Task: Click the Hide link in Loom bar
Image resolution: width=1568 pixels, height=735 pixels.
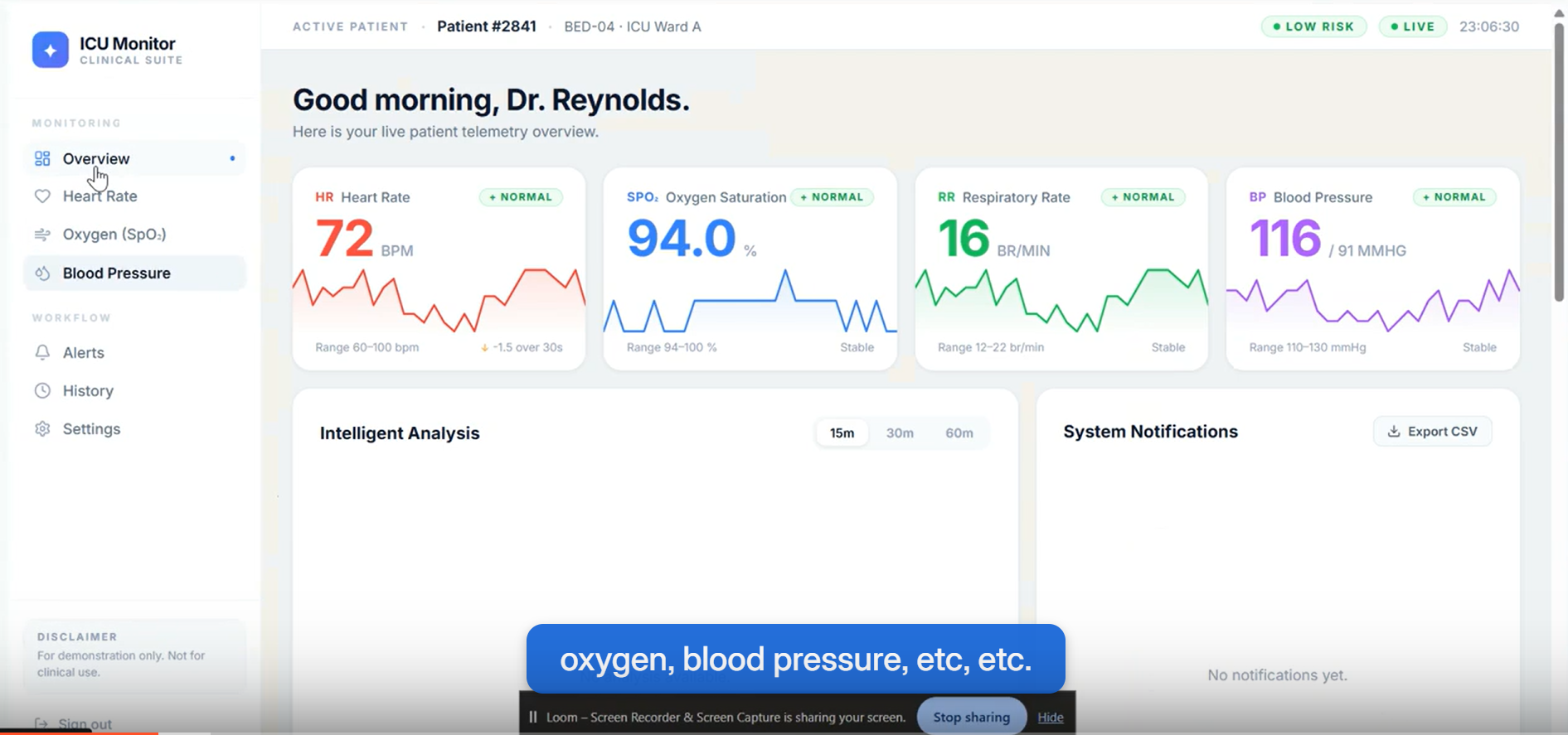Action: (x=1051, y=718)
